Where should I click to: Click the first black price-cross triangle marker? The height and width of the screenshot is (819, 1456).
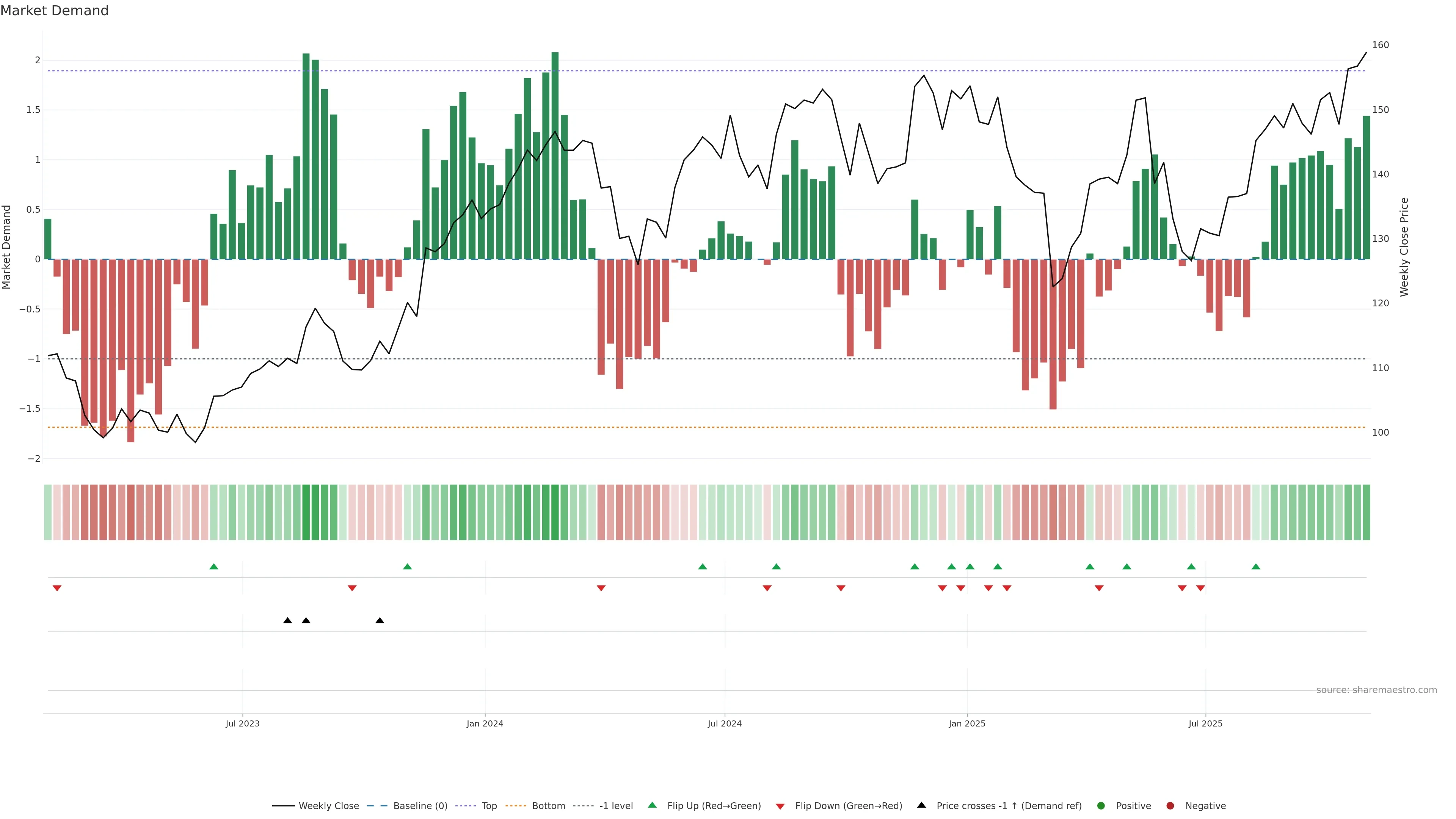[x=287, y=621]
